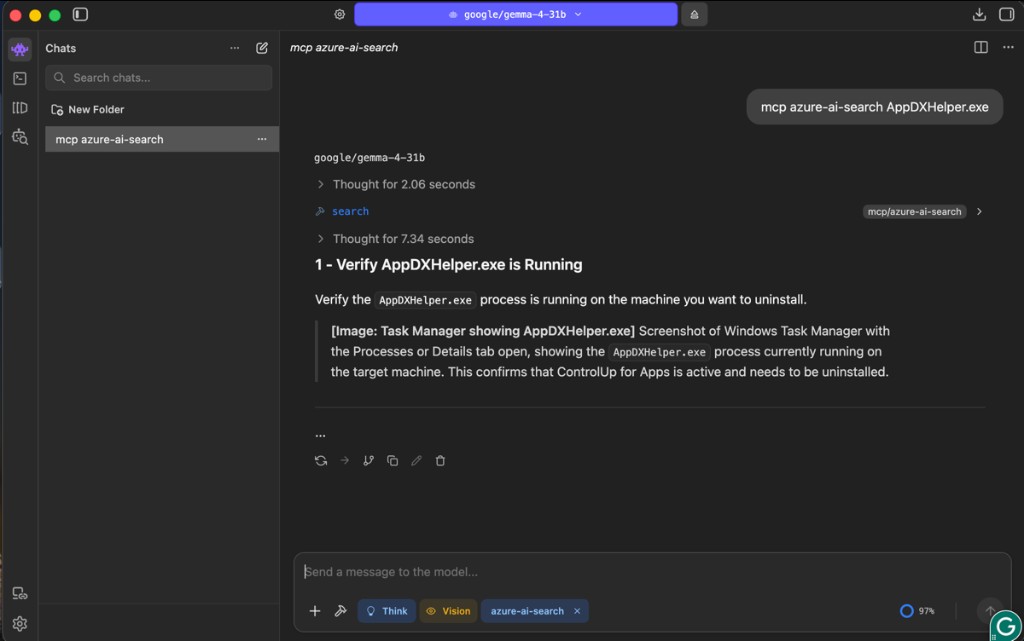Click the Grammarly G icon
The height and width of the screenshot is (641, 1024).
1006,626
